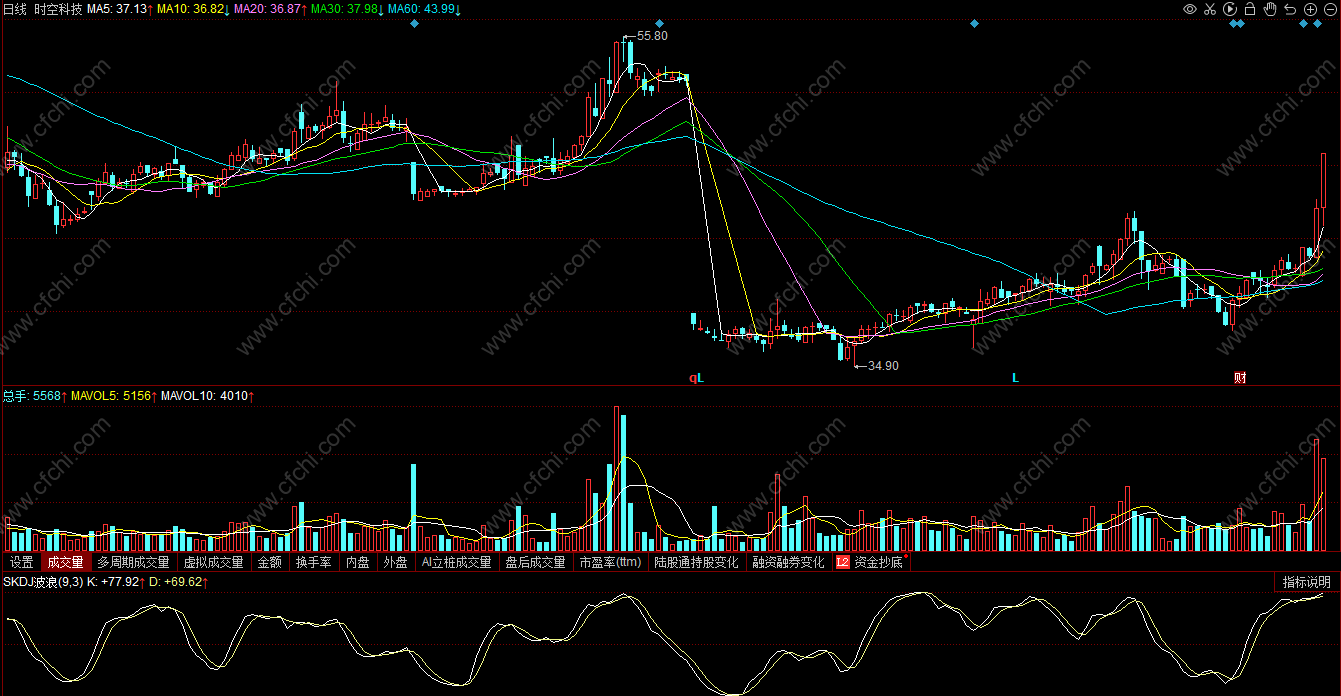
Task: Select the L2 资金抄底 tab
Action: pyautogui.click(x=870, y=562)
